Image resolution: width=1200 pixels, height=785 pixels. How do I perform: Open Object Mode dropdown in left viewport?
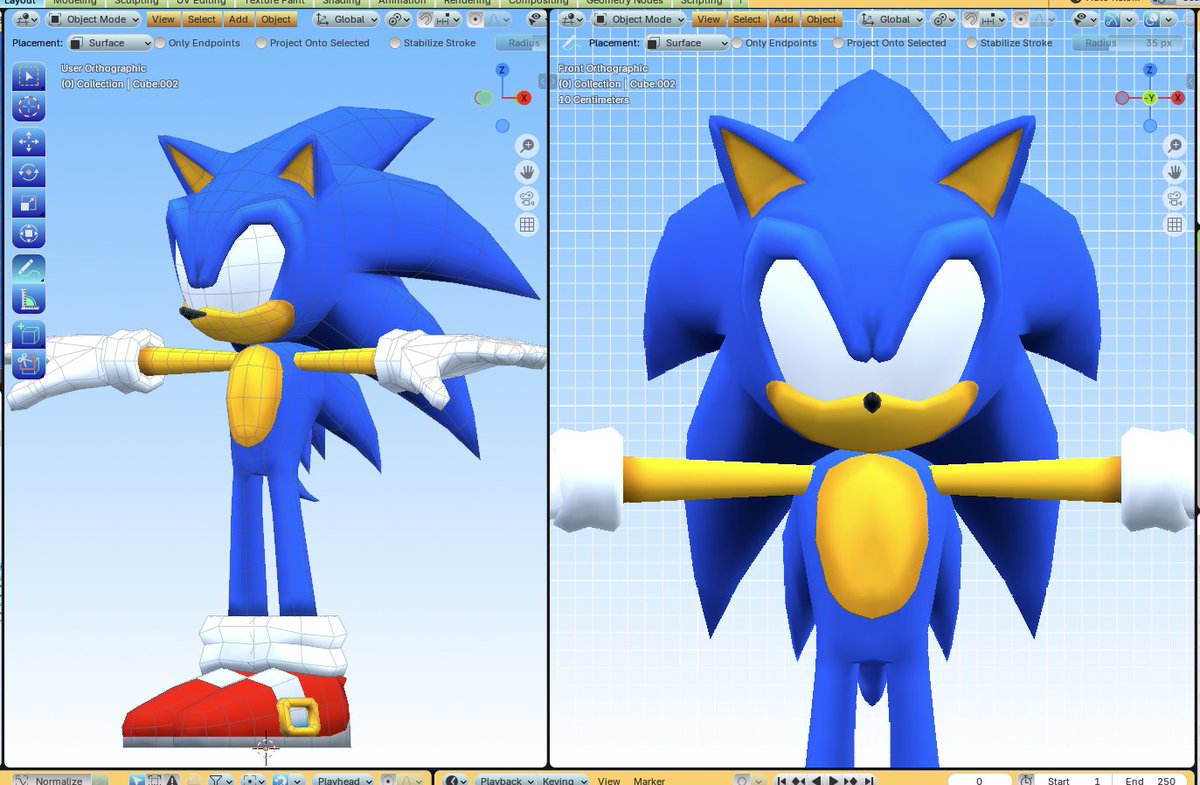[94, 19]
